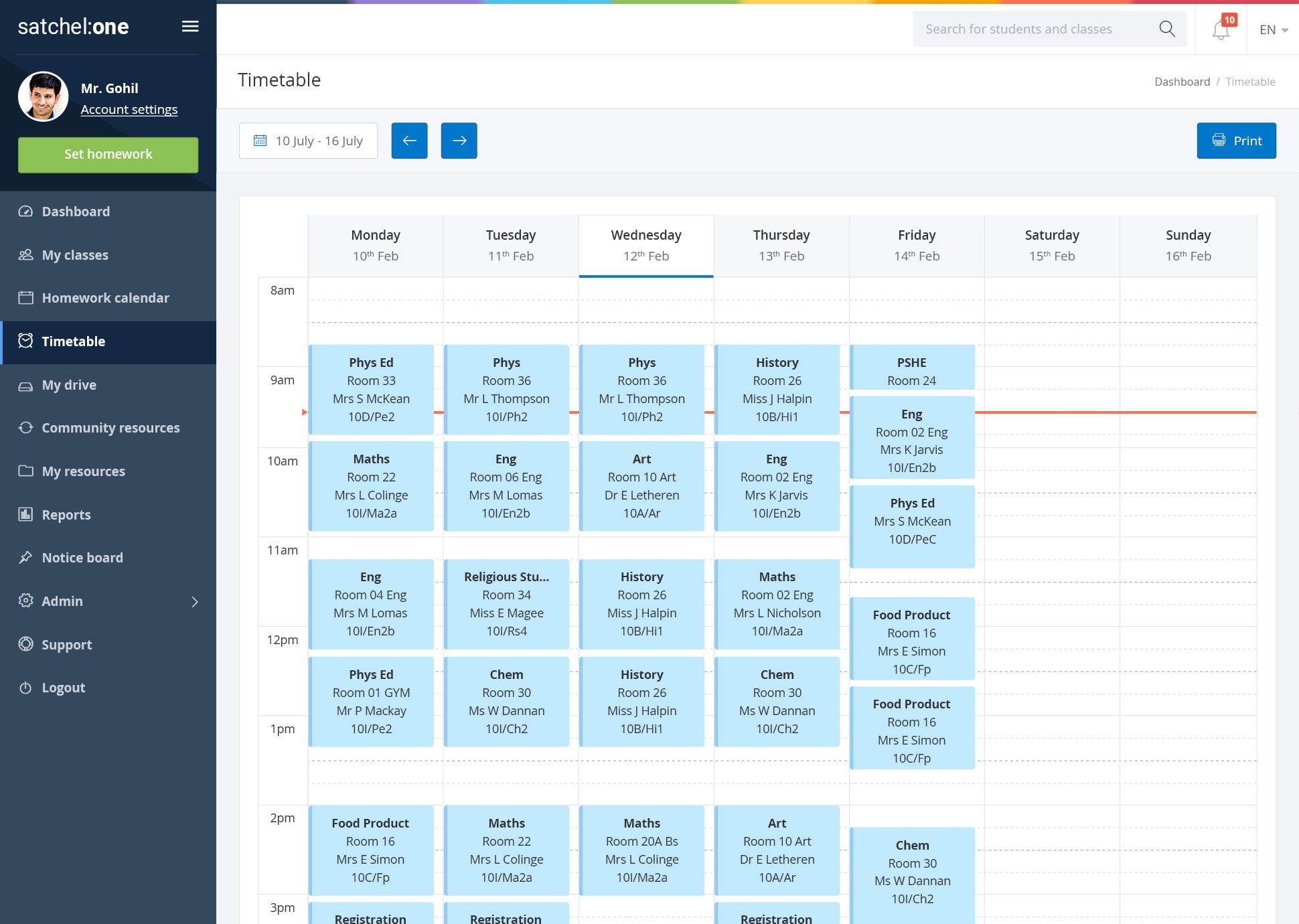
Task: Click the Dashboard breadcrumb link
Action: point(1182,82)
